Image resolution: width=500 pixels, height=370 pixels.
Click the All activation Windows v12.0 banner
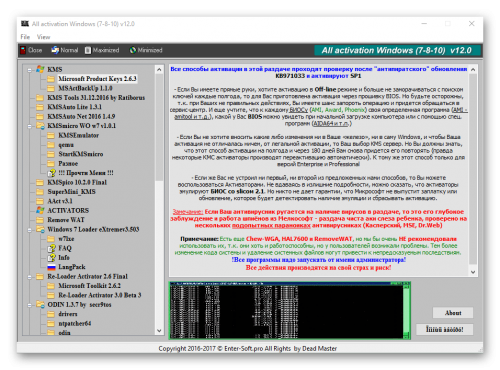397,50
